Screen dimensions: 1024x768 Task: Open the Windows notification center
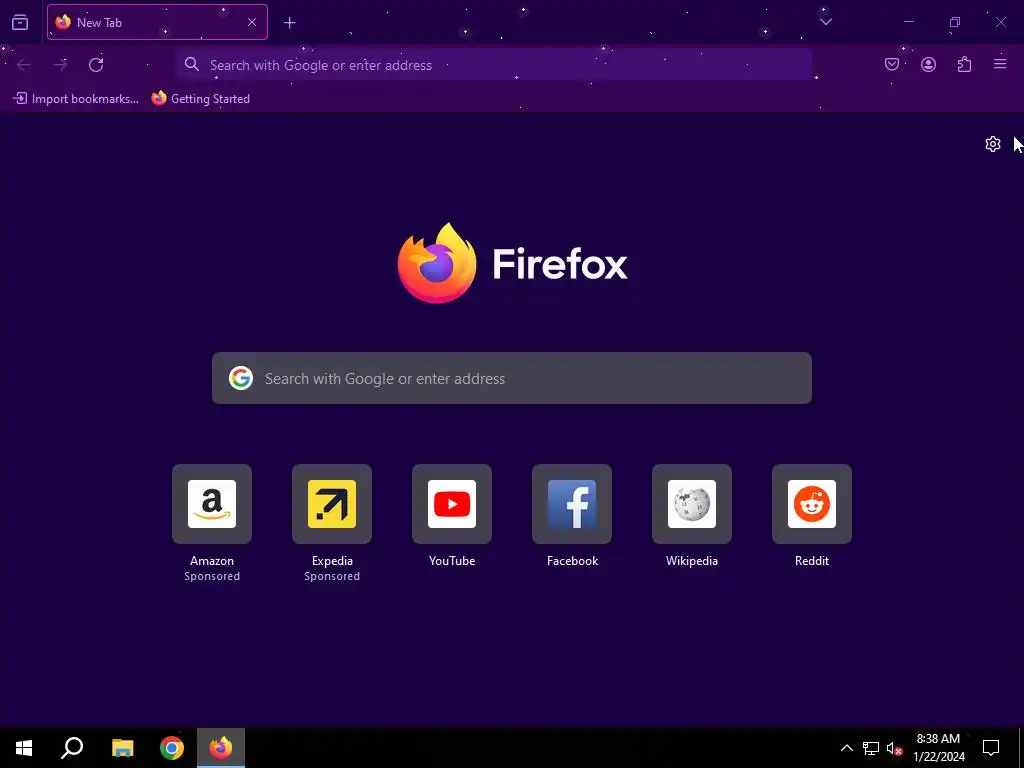(x=991, y=748)
